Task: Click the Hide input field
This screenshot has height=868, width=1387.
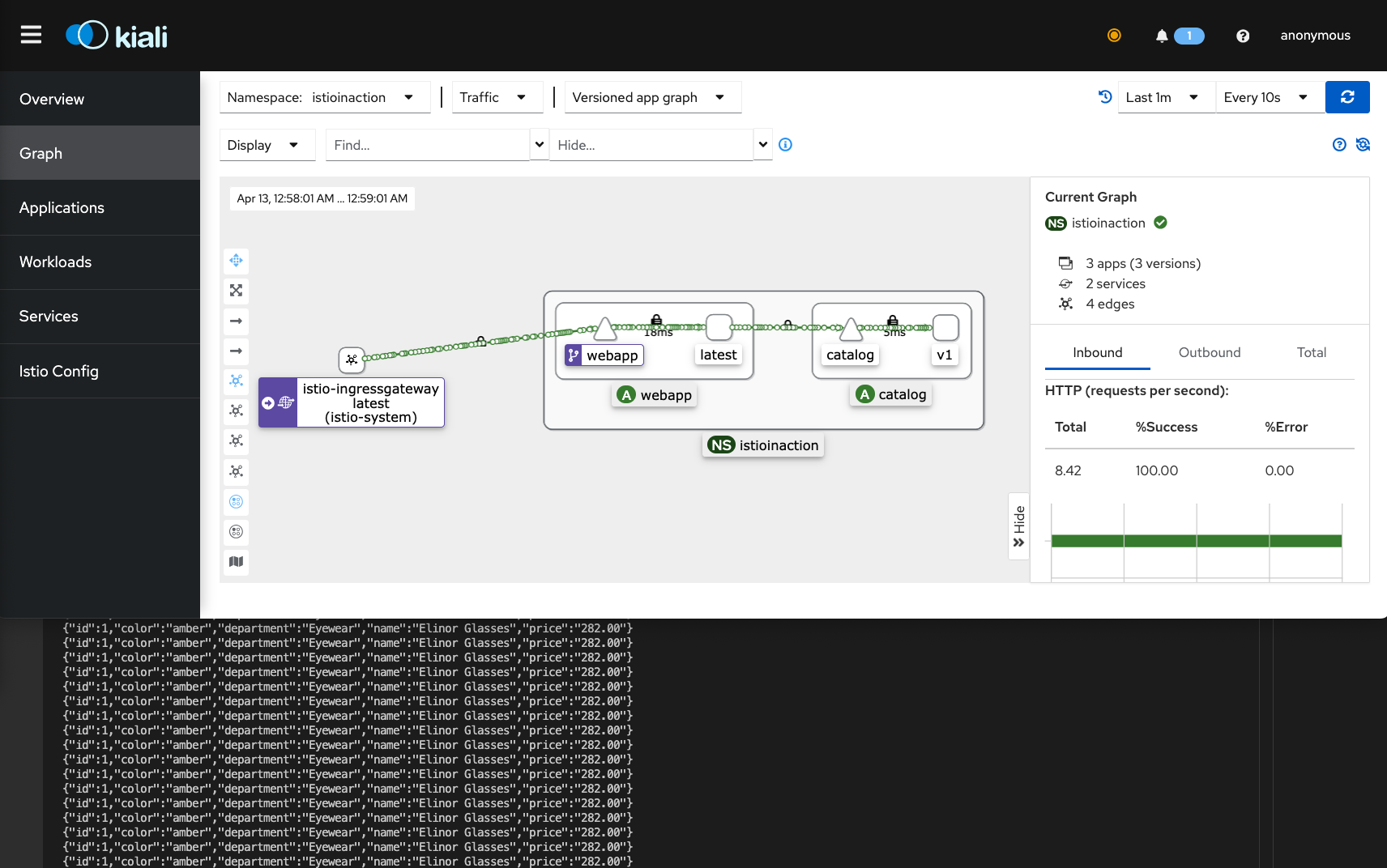Action: 651,145
